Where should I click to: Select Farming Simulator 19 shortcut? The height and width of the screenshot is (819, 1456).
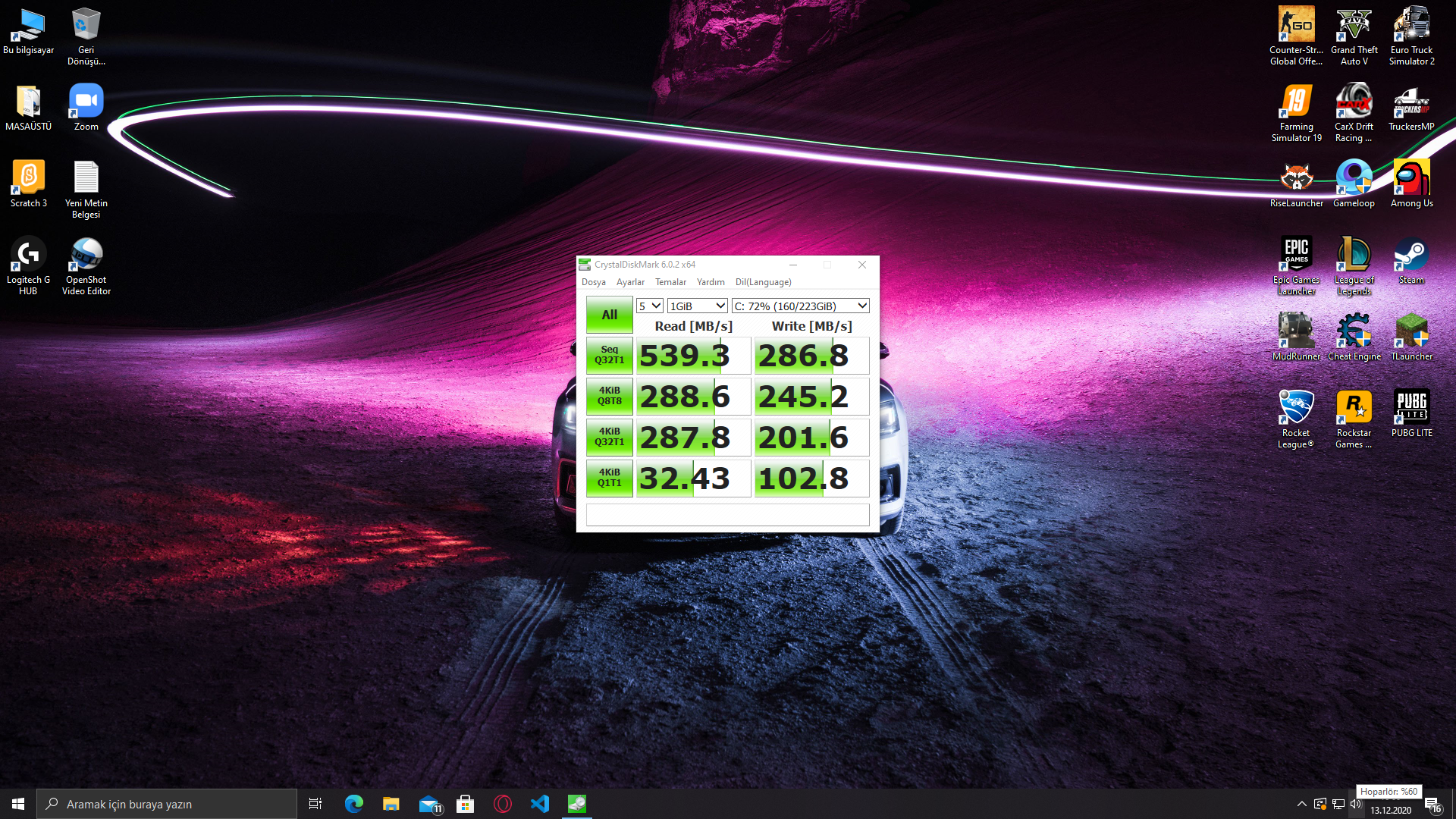(x=1297, y=113)
